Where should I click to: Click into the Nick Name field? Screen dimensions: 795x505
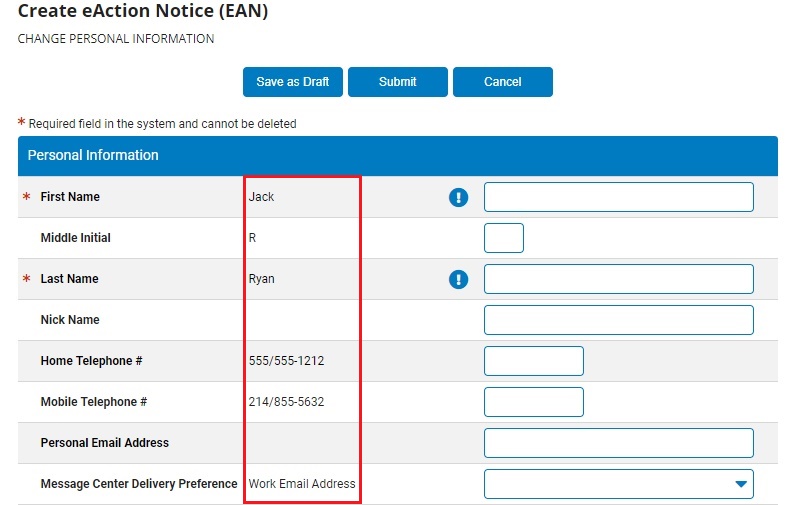pos(618,320)
